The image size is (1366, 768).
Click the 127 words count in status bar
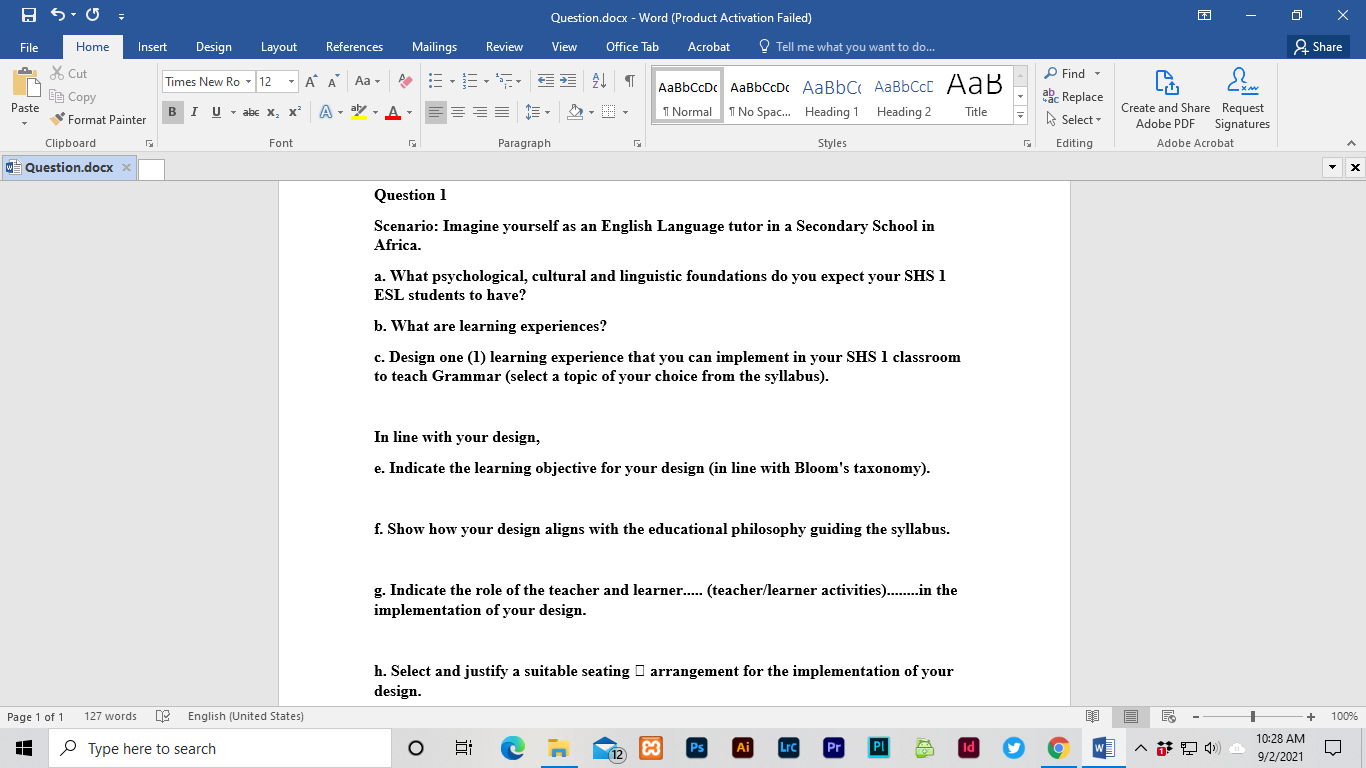[110, 716]
